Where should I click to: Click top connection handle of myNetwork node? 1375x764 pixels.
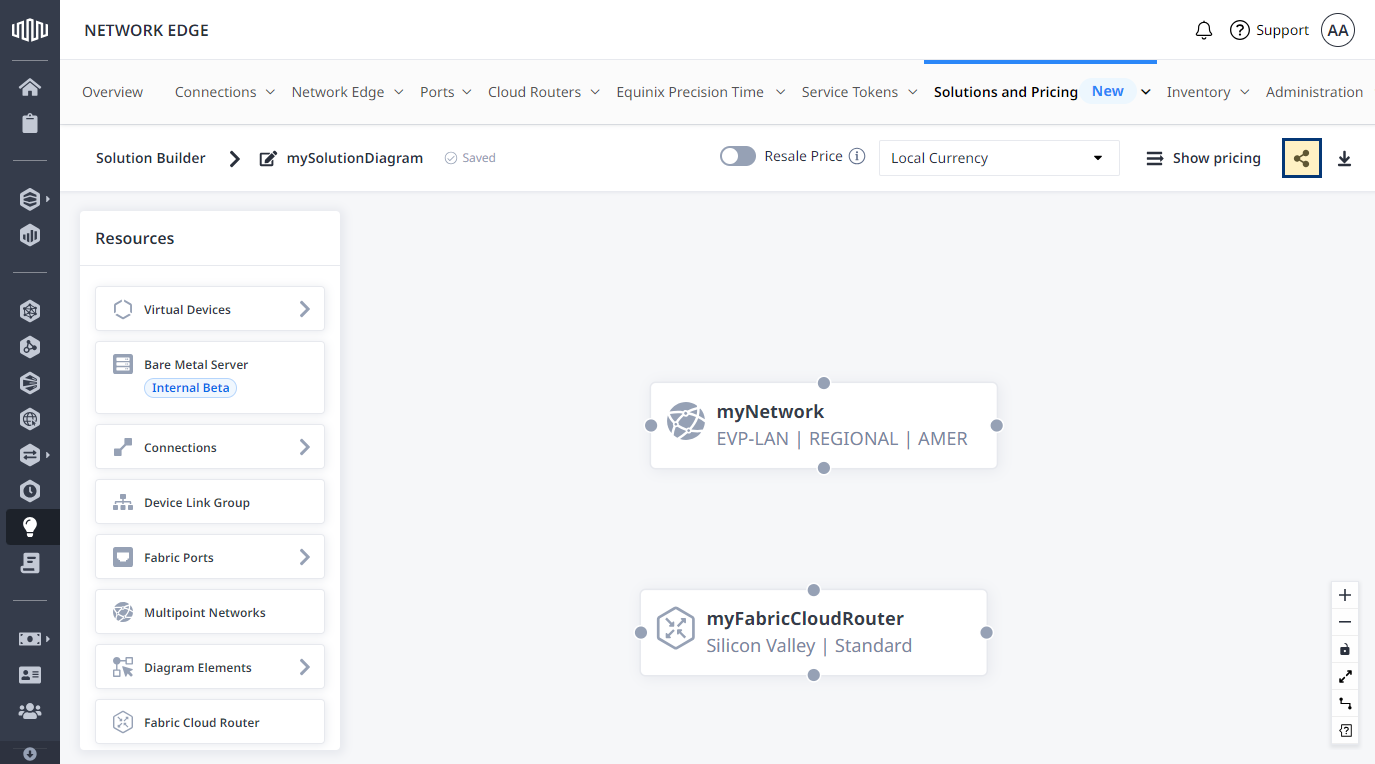[824, 383]
